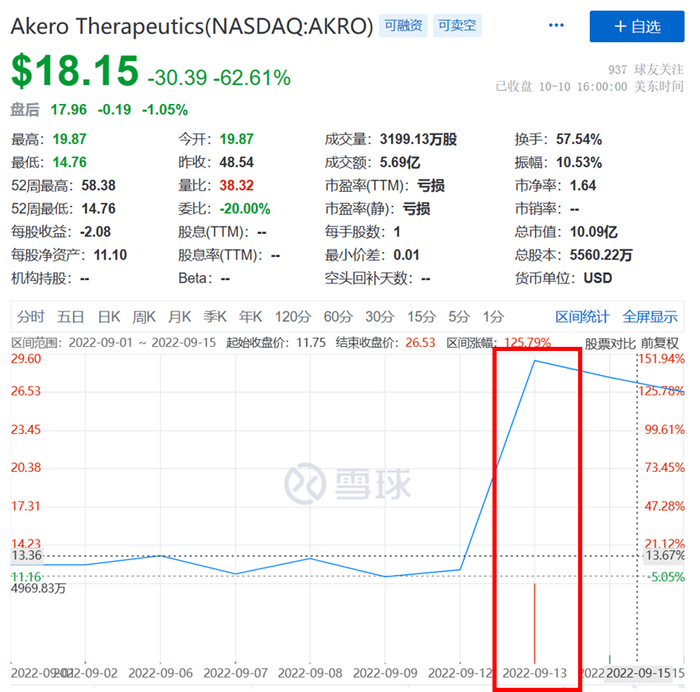Click the 2022-09-13 date on chart axis

[534, 673]
